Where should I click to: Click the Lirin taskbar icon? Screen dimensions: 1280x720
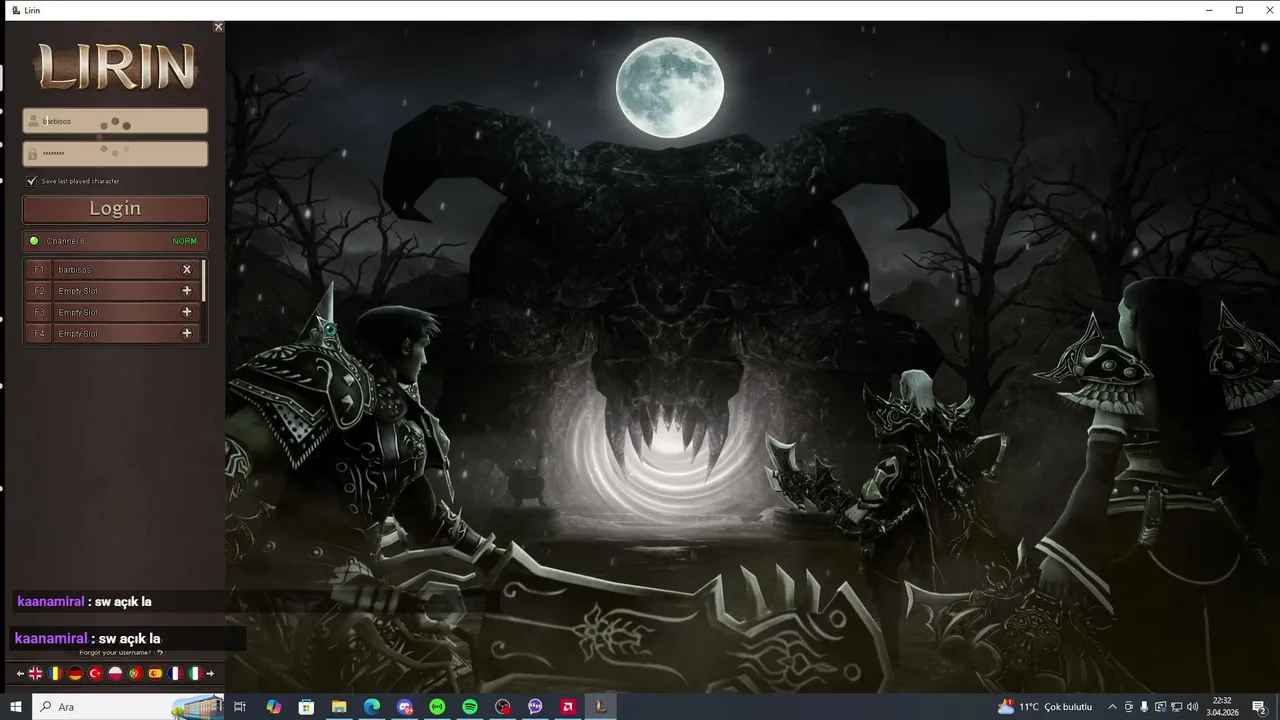(601, 707)
